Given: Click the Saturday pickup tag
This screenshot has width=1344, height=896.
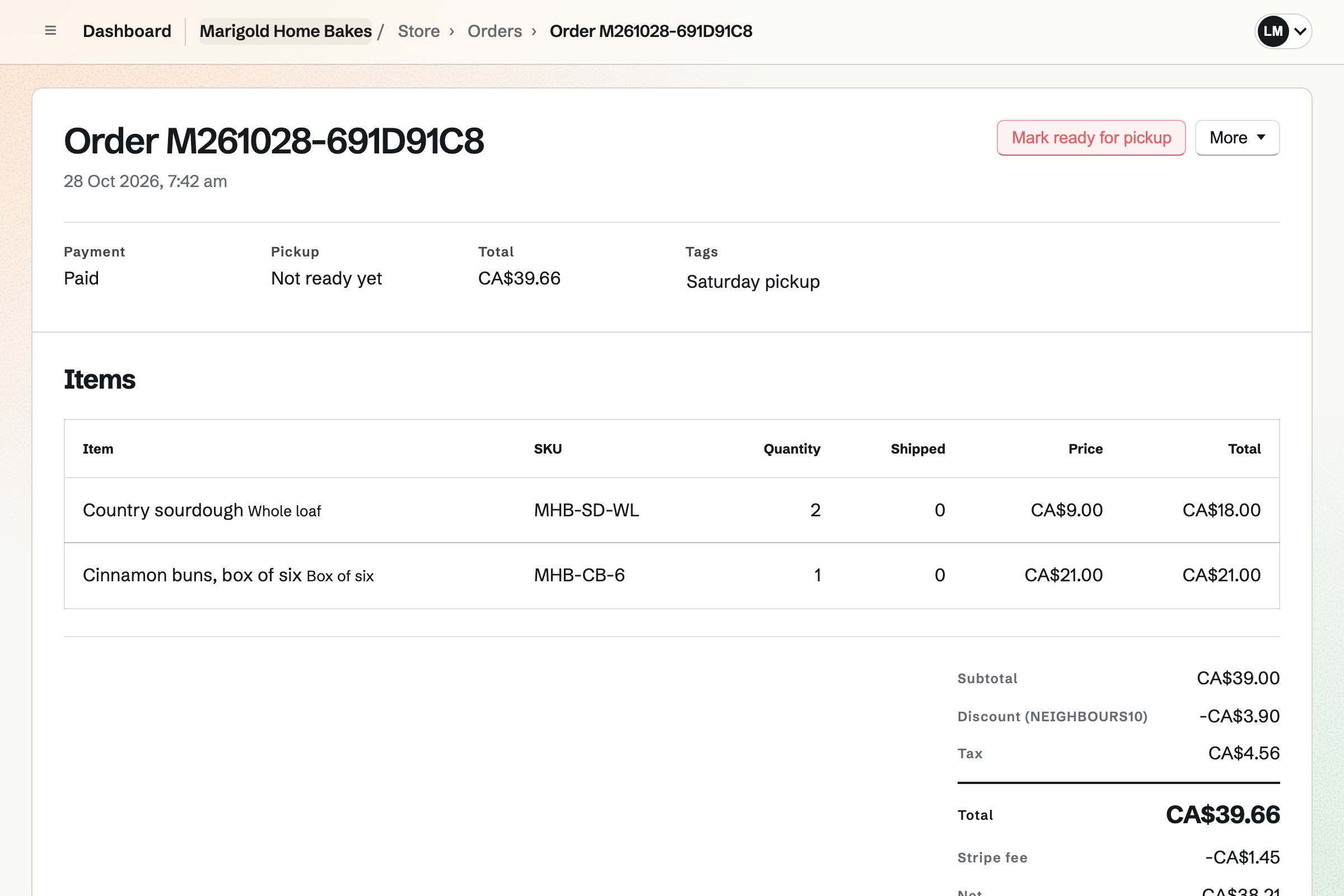Looking at the screenshot, I should click(x=753, y=282).
